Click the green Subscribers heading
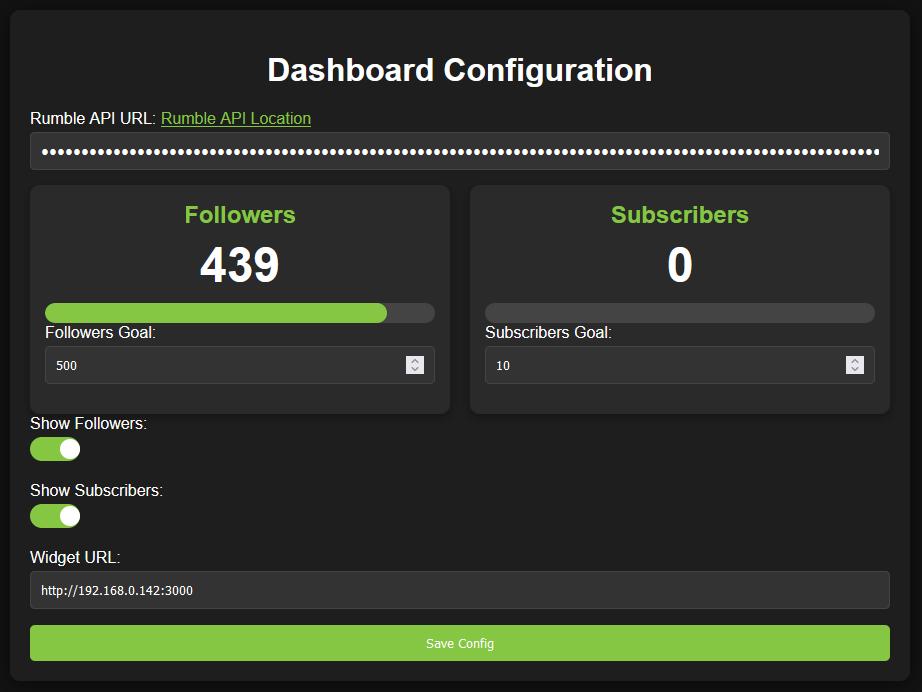922x692 pixels. [x=680, y=215]
